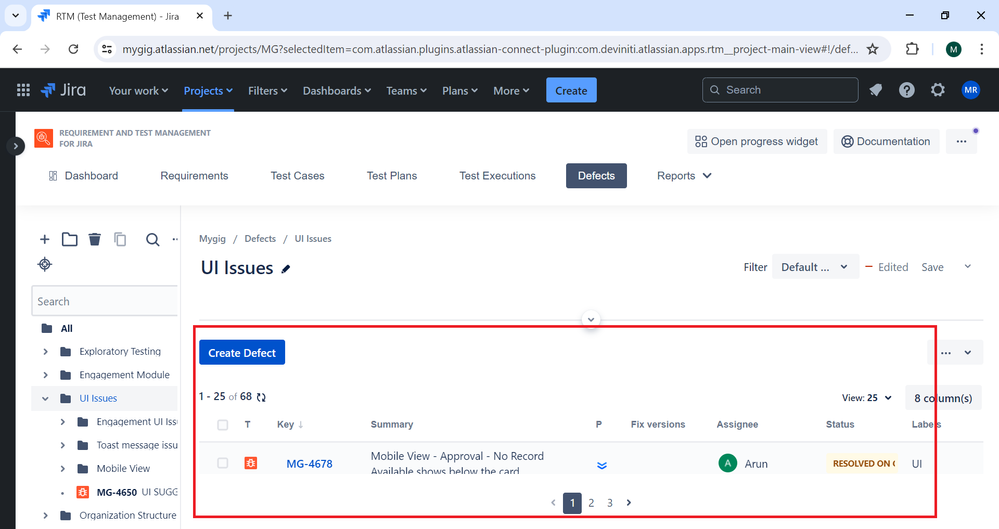Change View 25 page size dropdown
The image size is (999, 529).
pyautogui.click(x=866, y=398)
